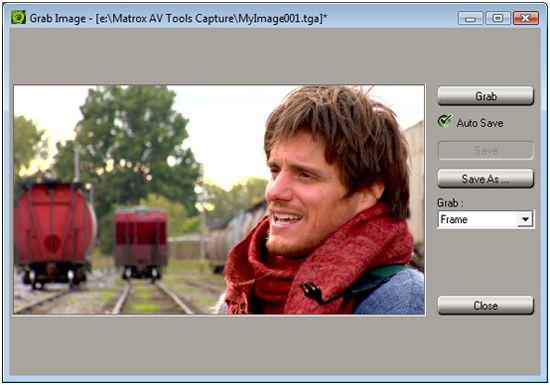The height and width of the screenshot is (385, 550).
Task: Click the Grab button
Action: click(485, 96)
